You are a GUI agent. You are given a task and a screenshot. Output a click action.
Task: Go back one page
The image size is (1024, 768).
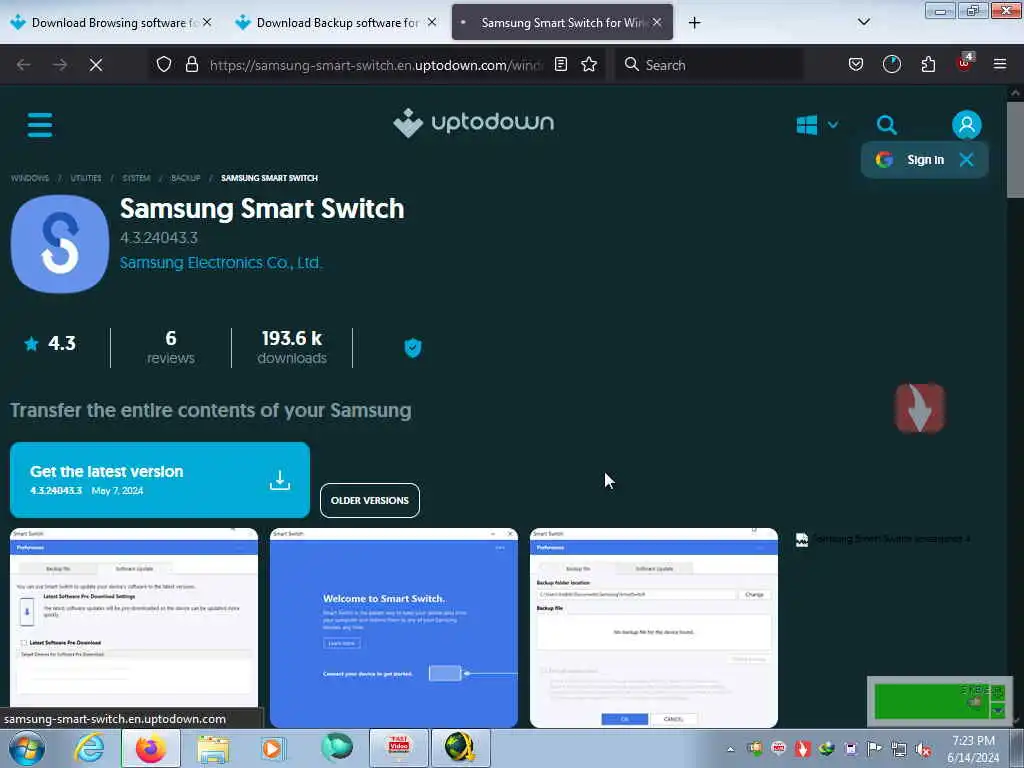tap(24, 65)
